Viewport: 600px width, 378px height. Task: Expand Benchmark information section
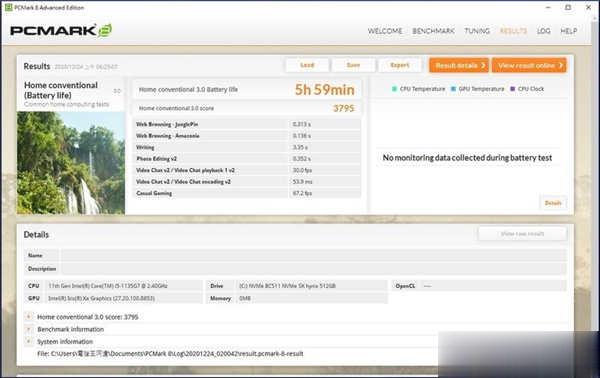(28, 329)
